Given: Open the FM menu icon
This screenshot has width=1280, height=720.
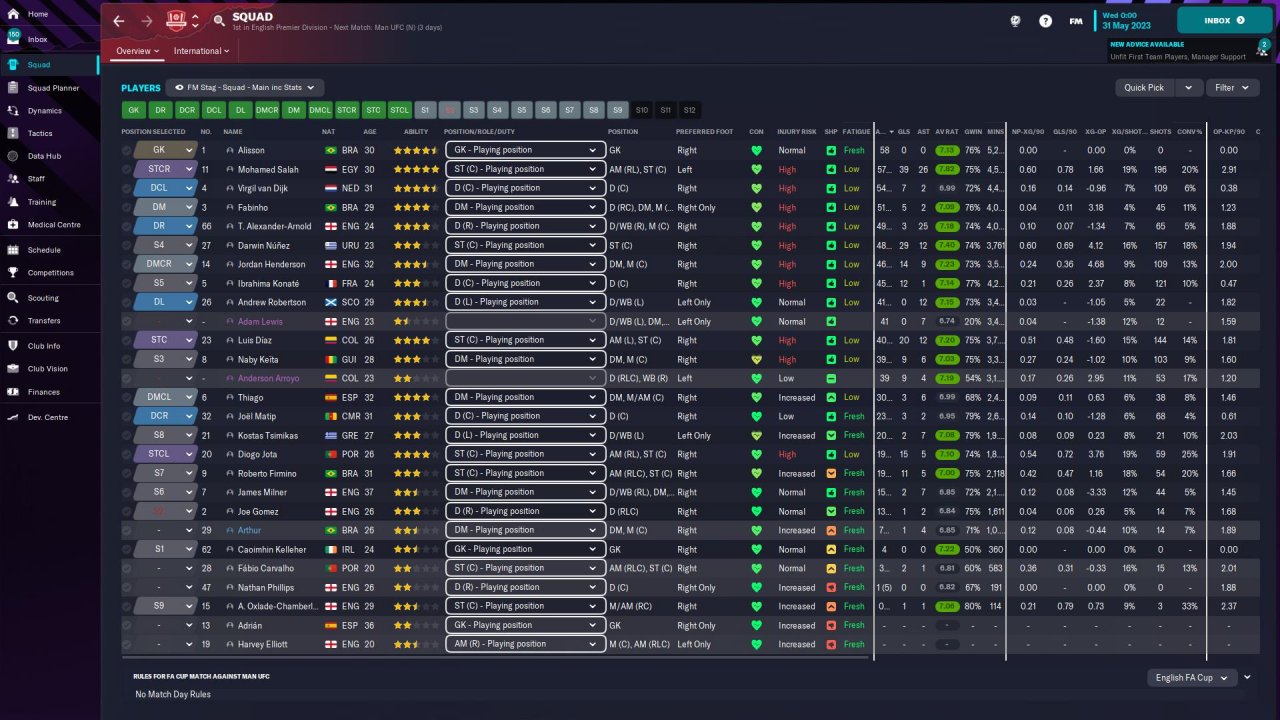Looking at the screenshot, I should click(x=1076, y=20).
